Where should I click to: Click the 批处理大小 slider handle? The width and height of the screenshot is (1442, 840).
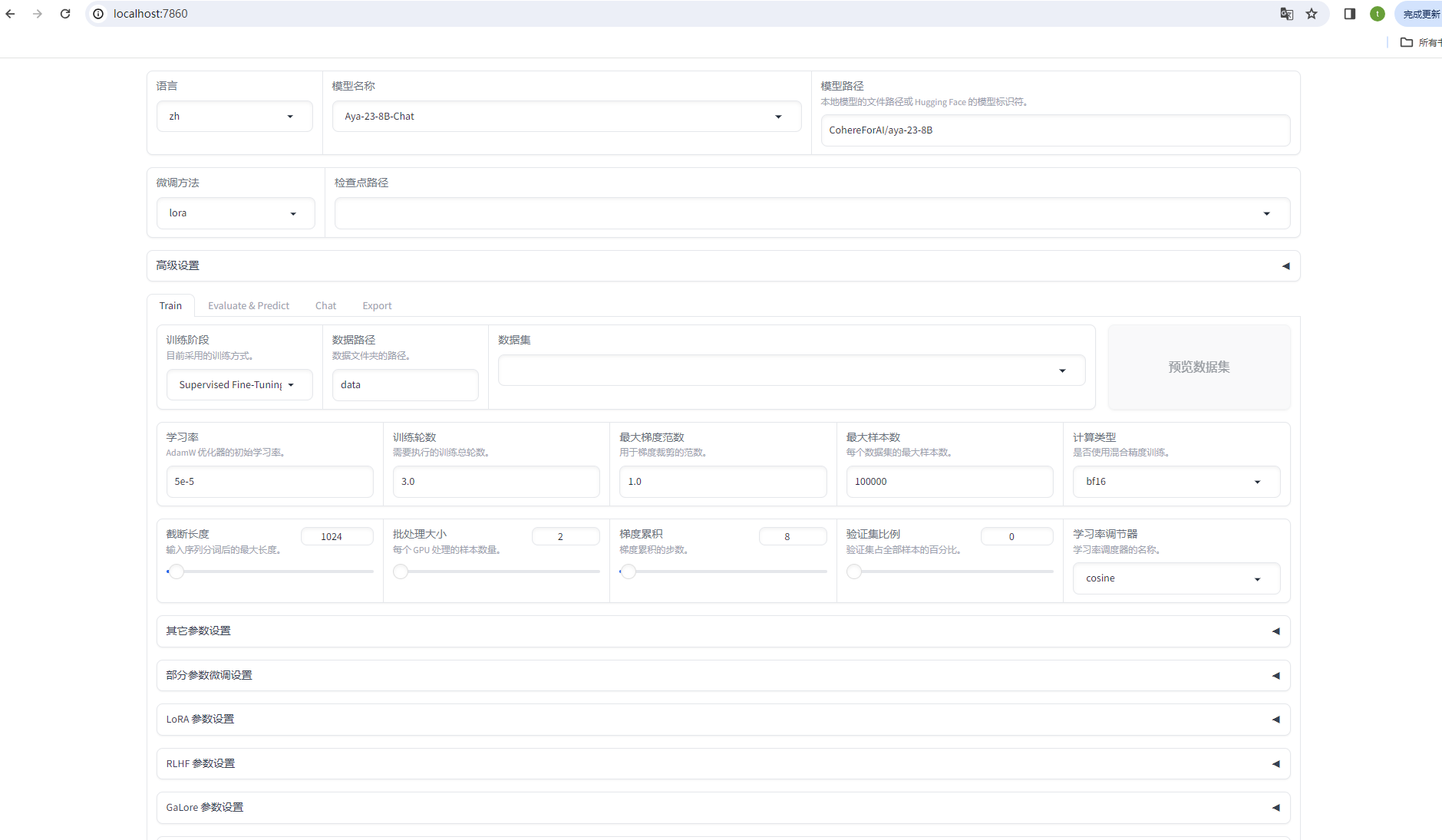tap(401, 572)
